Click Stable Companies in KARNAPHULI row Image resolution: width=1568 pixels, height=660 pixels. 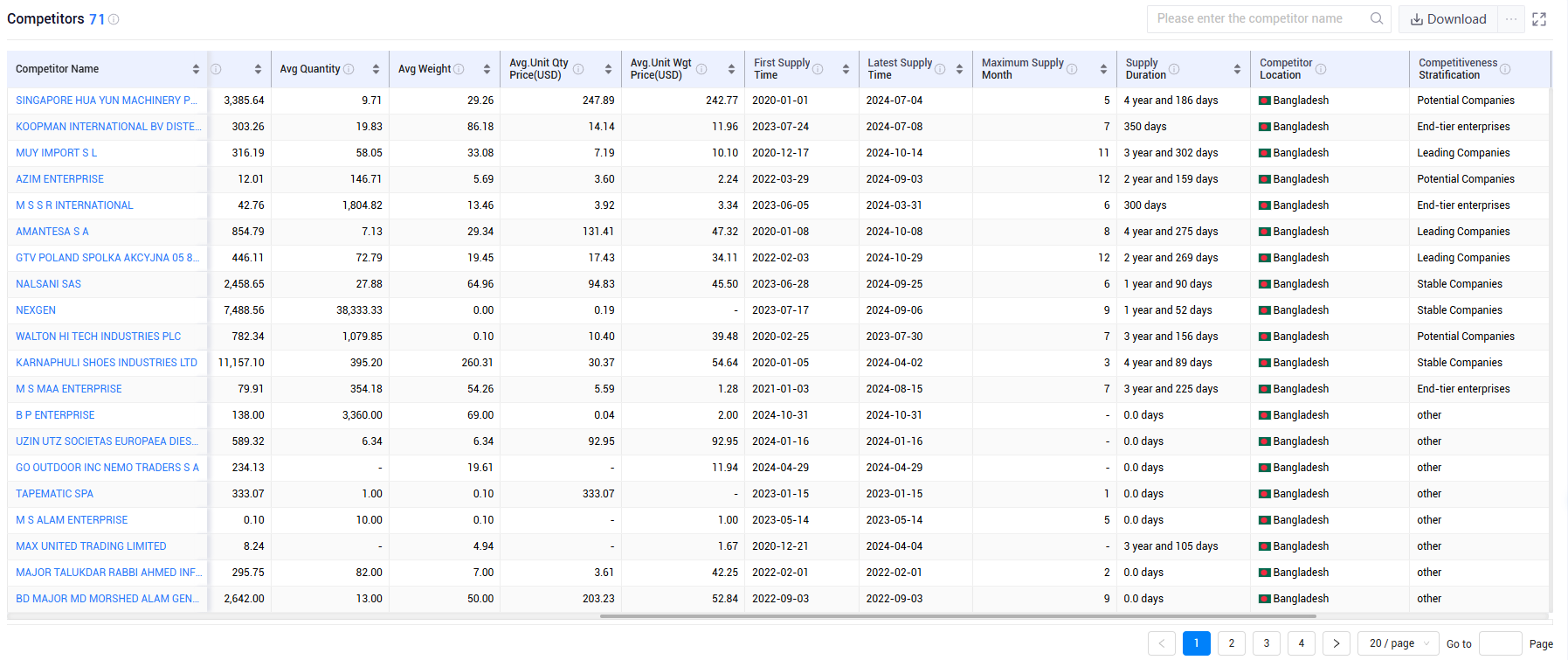(x=1460, y=363)
